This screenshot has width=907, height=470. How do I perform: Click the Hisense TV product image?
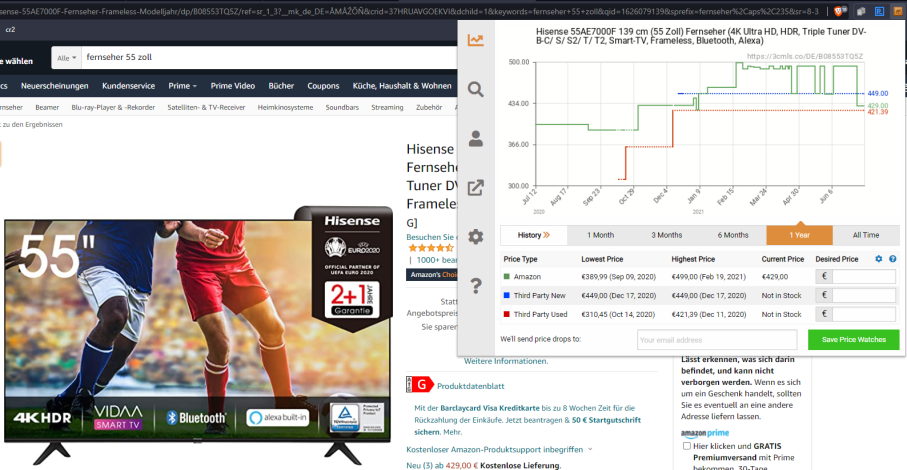pos(197,335)
